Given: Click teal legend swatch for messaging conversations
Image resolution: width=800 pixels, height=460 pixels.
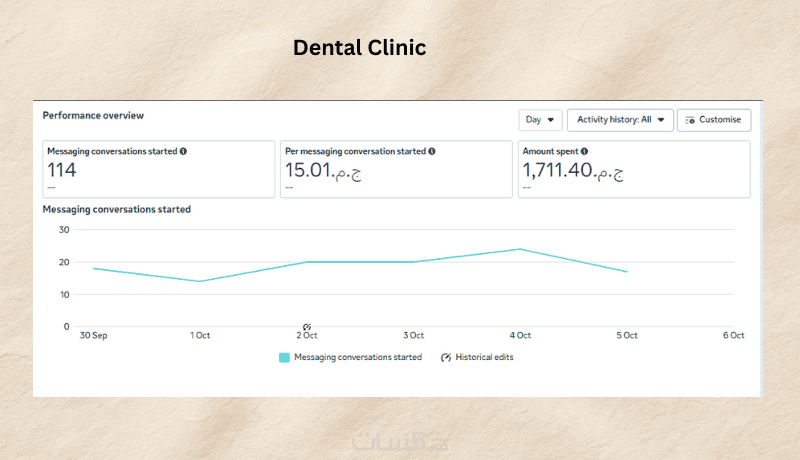Looking at the screenshot, I should (284, 357).
